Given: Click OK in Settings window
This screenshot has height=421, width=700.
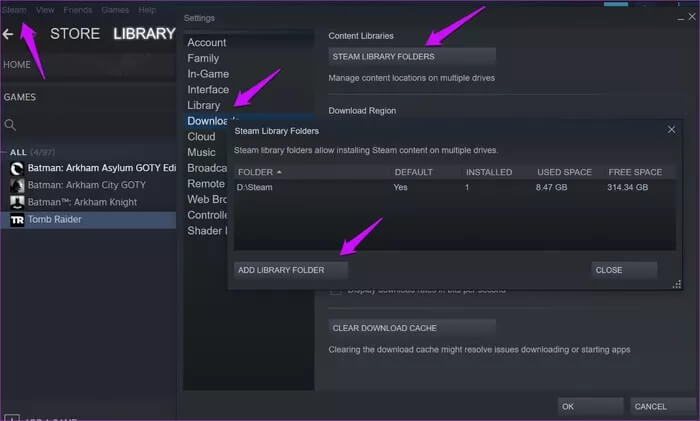Looking at the screenshot, I should (590, 407).
